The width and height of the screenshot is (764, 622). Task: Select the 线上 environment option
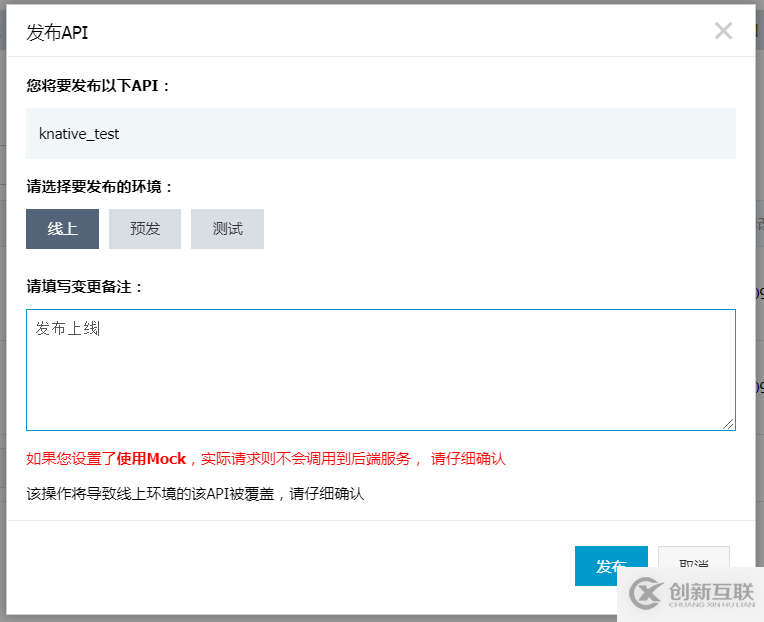coord(62,229)
